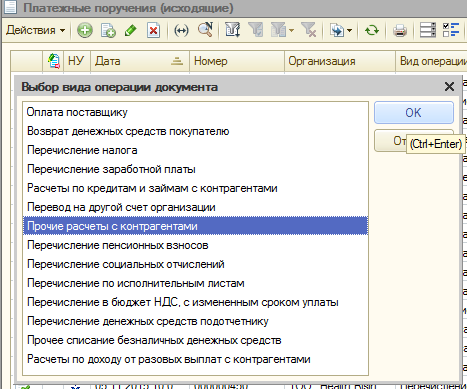Refresh the list with green arrows icon

coord(372,30)
